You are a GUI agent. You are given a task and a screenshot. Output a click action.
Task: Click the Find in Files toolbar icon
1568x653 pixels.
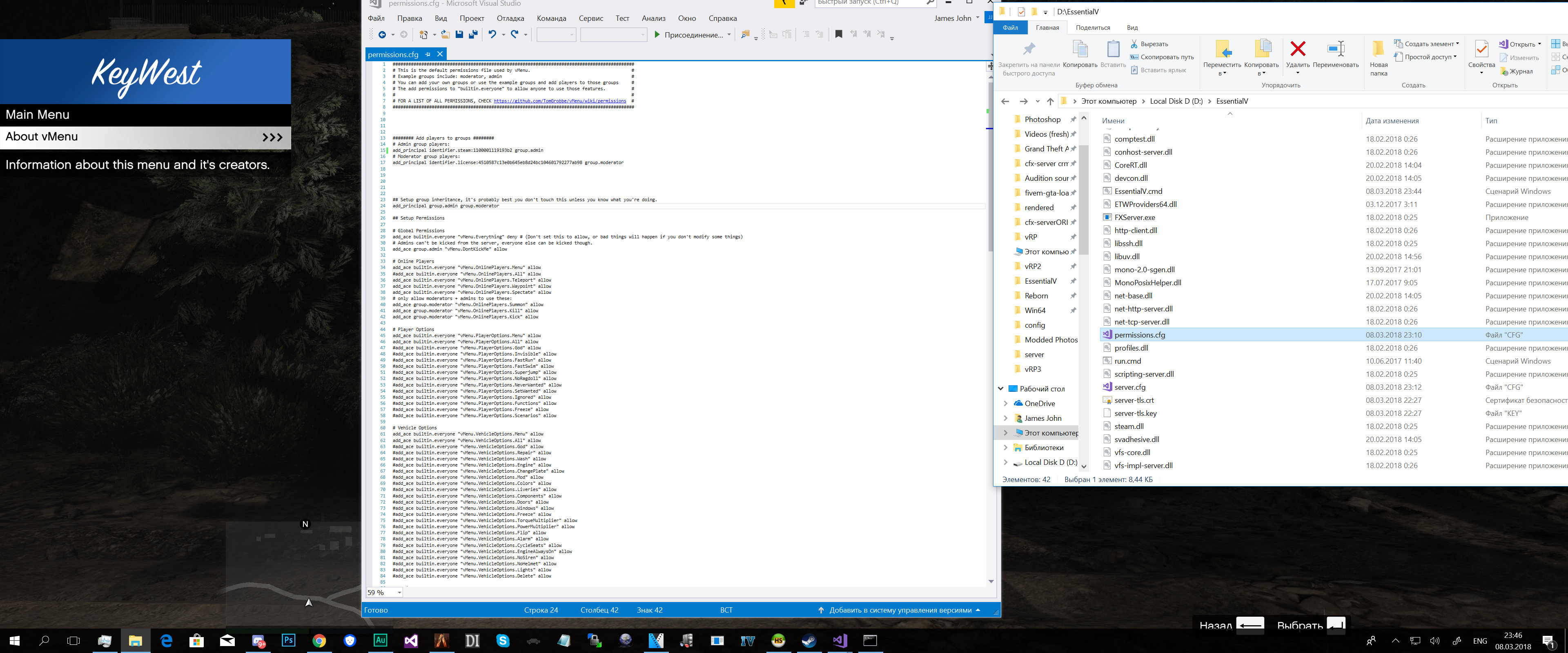[x=745, y=35]
